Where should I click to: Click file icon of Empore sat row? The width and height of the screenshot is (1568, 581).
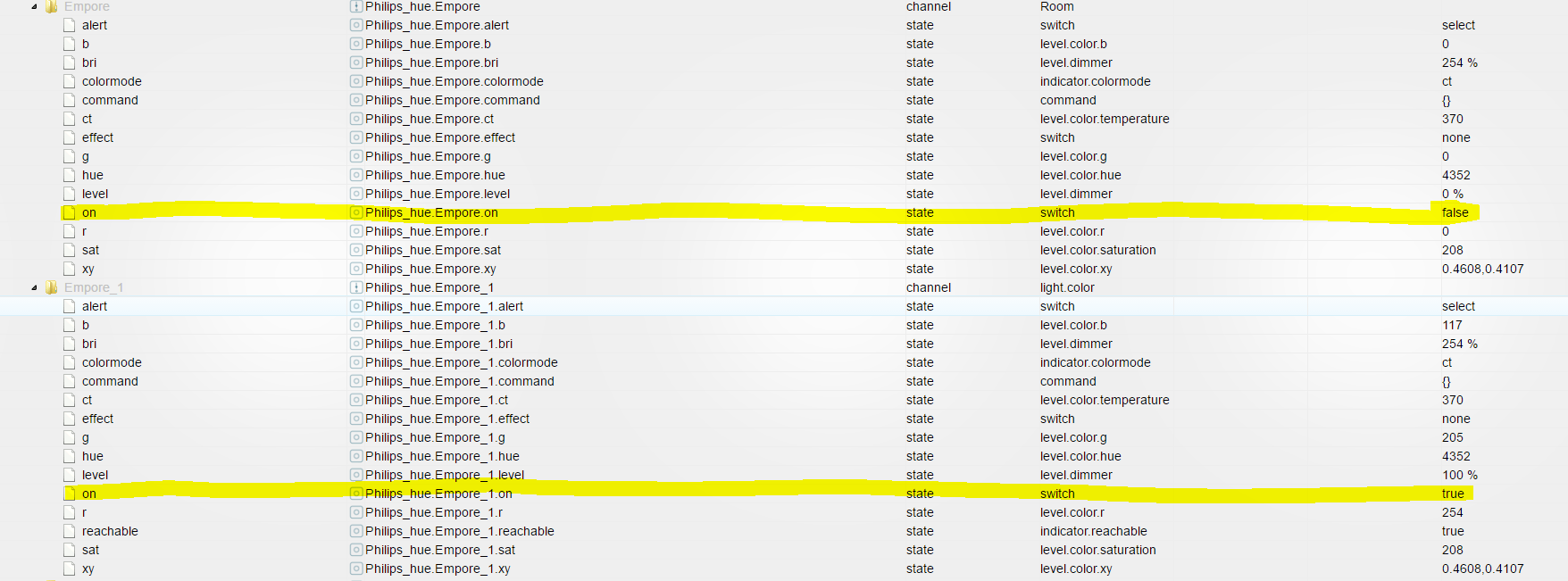[70, 250]
